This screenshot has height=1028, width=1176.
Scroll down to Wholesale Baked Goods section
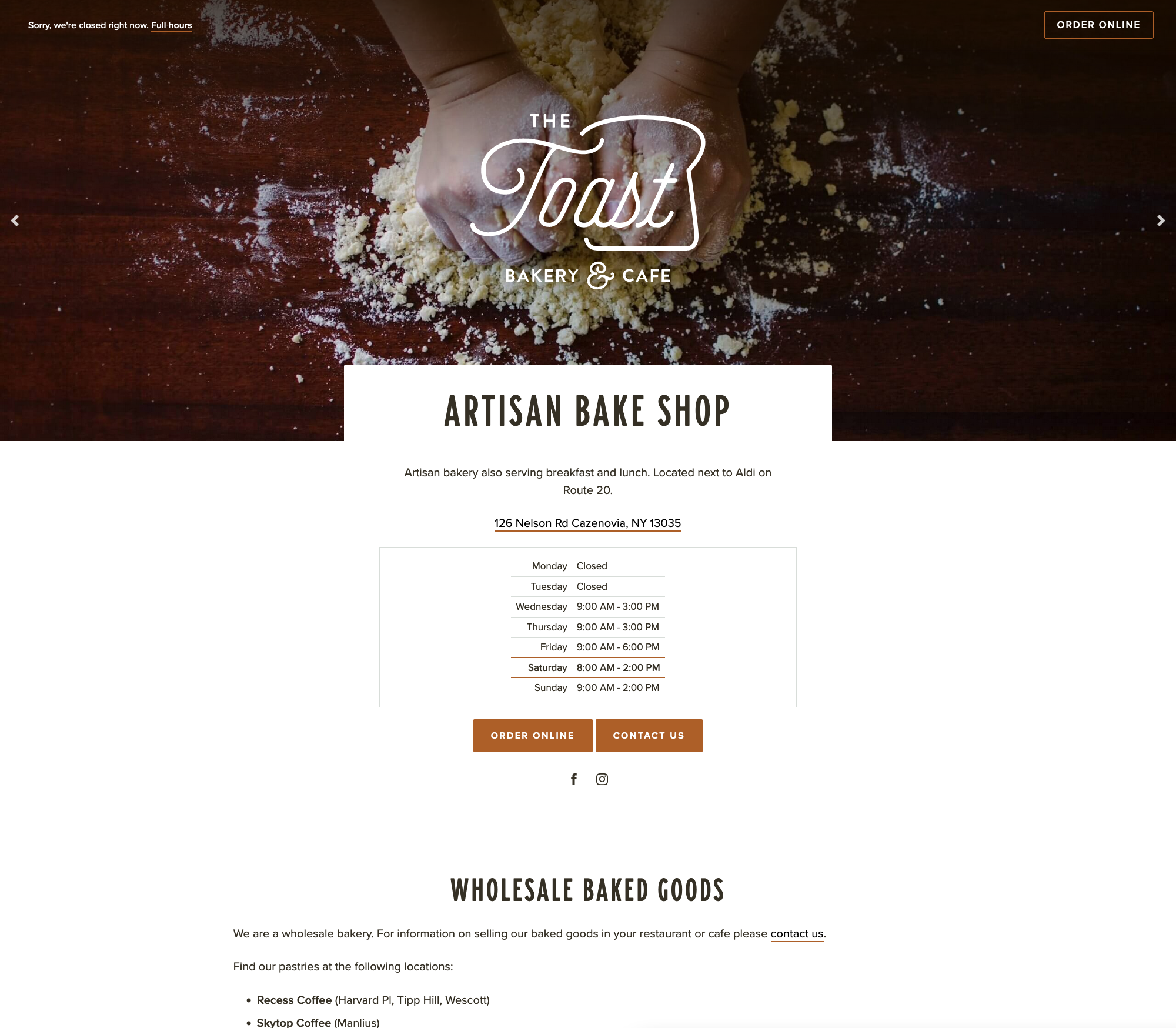[587, 888]
